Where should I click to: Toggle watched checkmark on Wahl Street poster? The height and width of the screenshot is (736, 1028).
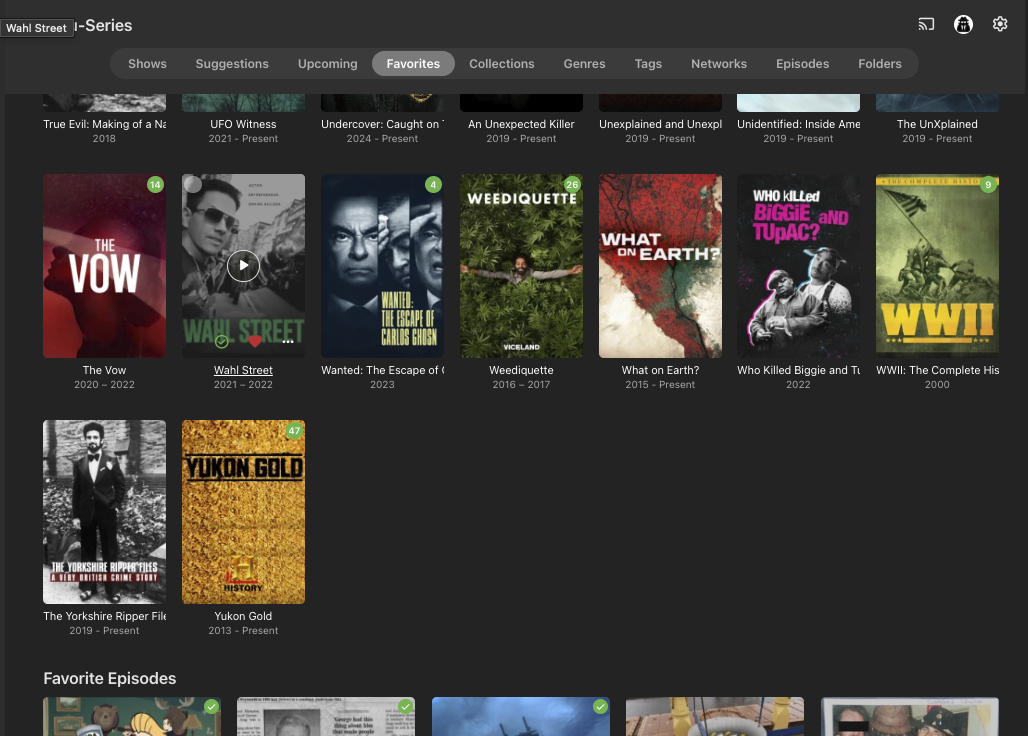tap(221, 342)
